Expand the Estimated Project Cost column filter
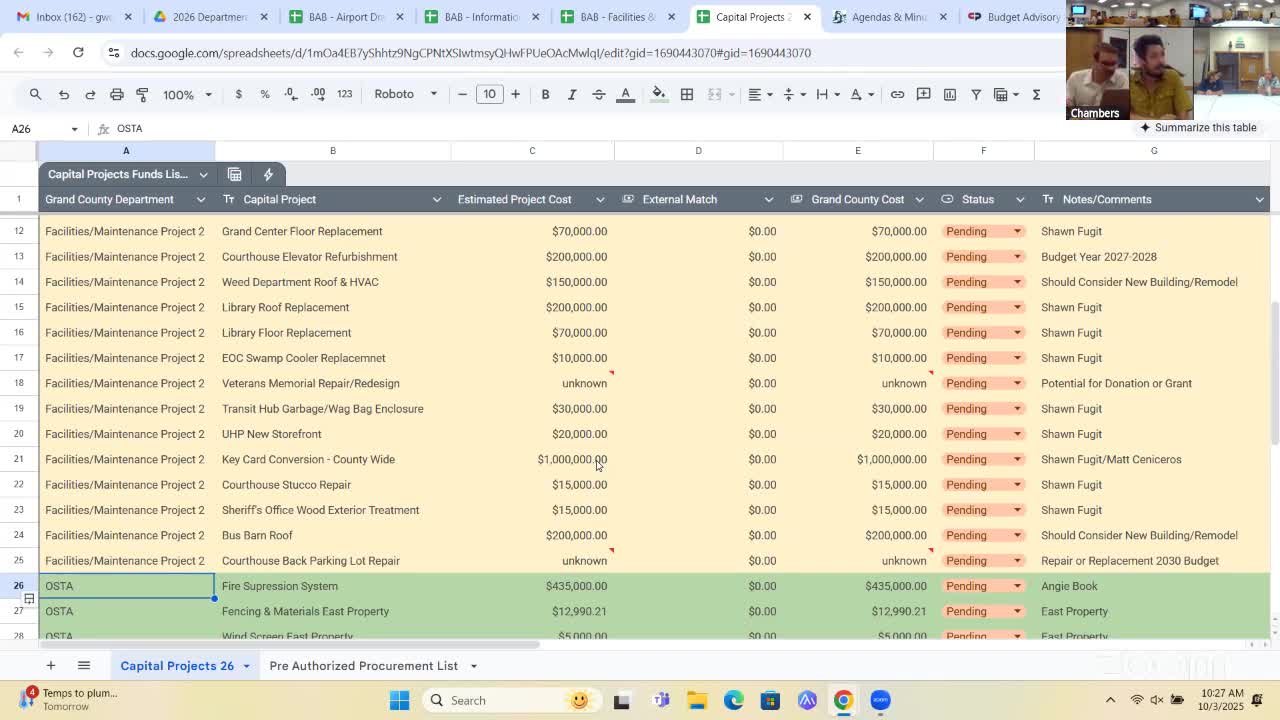1280x720 pixels. (x=600, y=199)
